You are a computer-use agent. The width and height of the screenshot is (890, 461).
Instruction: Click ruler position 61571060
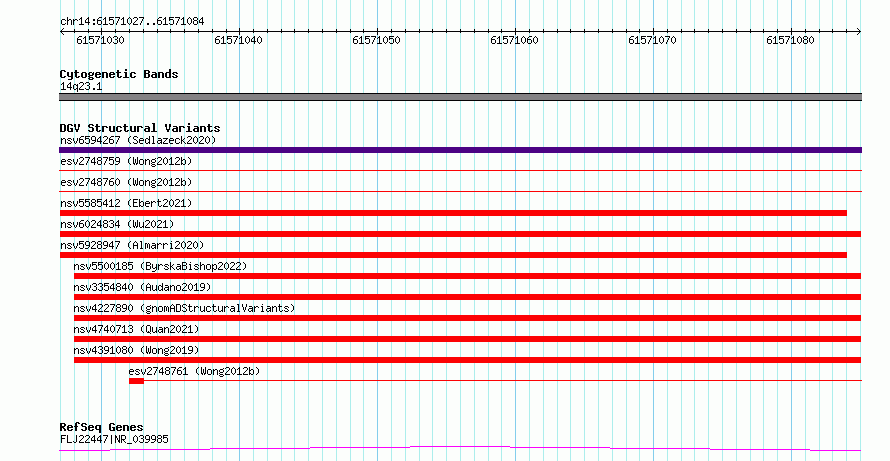tap(514, 40)
